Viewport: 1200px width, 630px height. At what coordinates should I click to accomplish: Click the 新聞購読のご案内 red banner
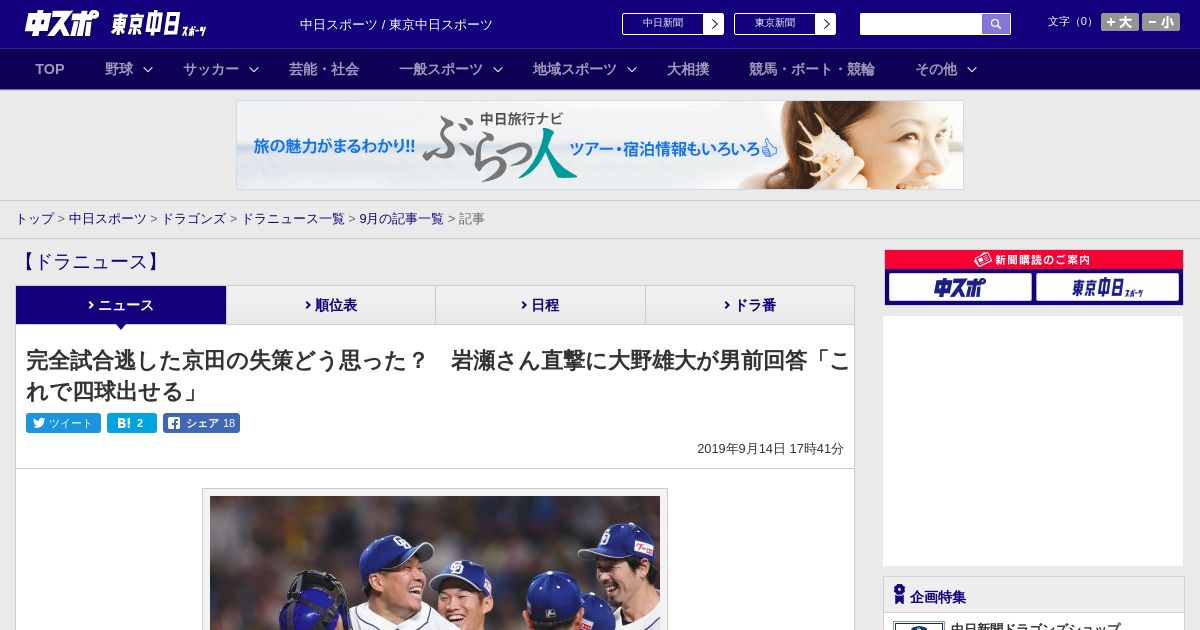coord(1034,260)
